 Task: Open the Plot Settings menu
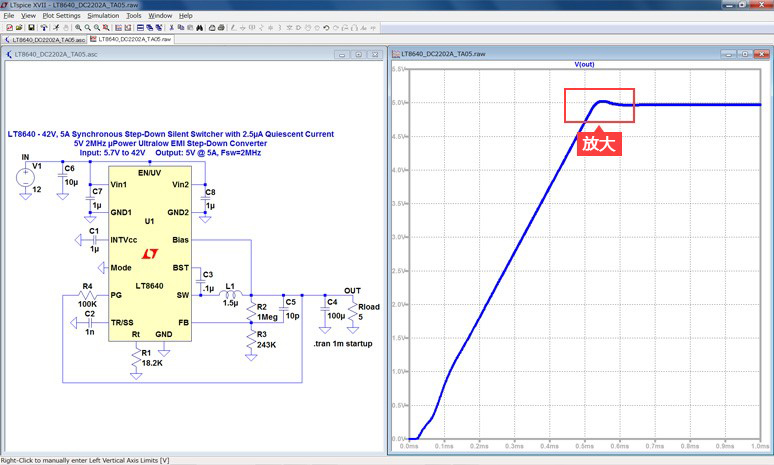[61, 16]
